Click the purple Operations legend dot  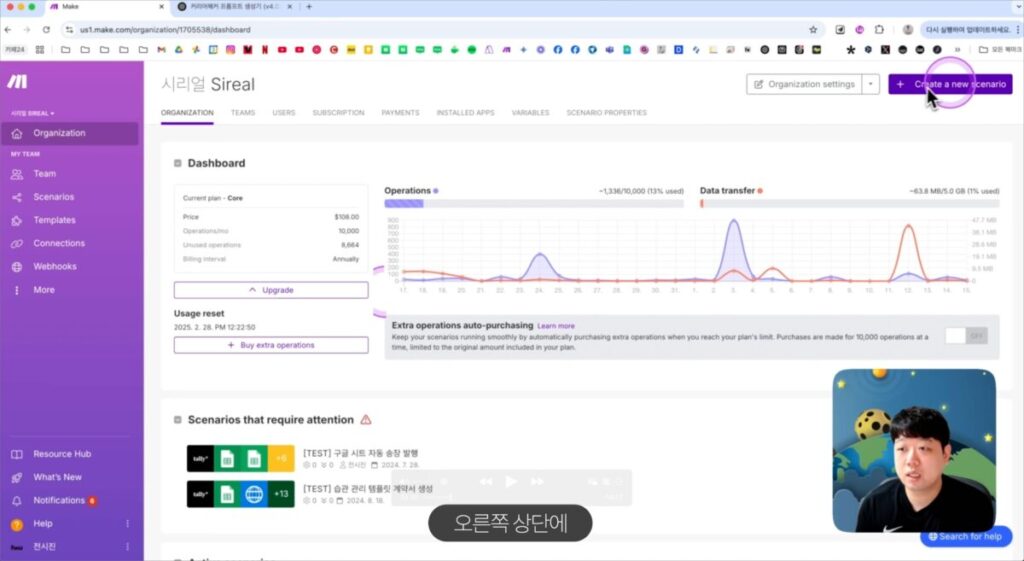pos(436,191)
